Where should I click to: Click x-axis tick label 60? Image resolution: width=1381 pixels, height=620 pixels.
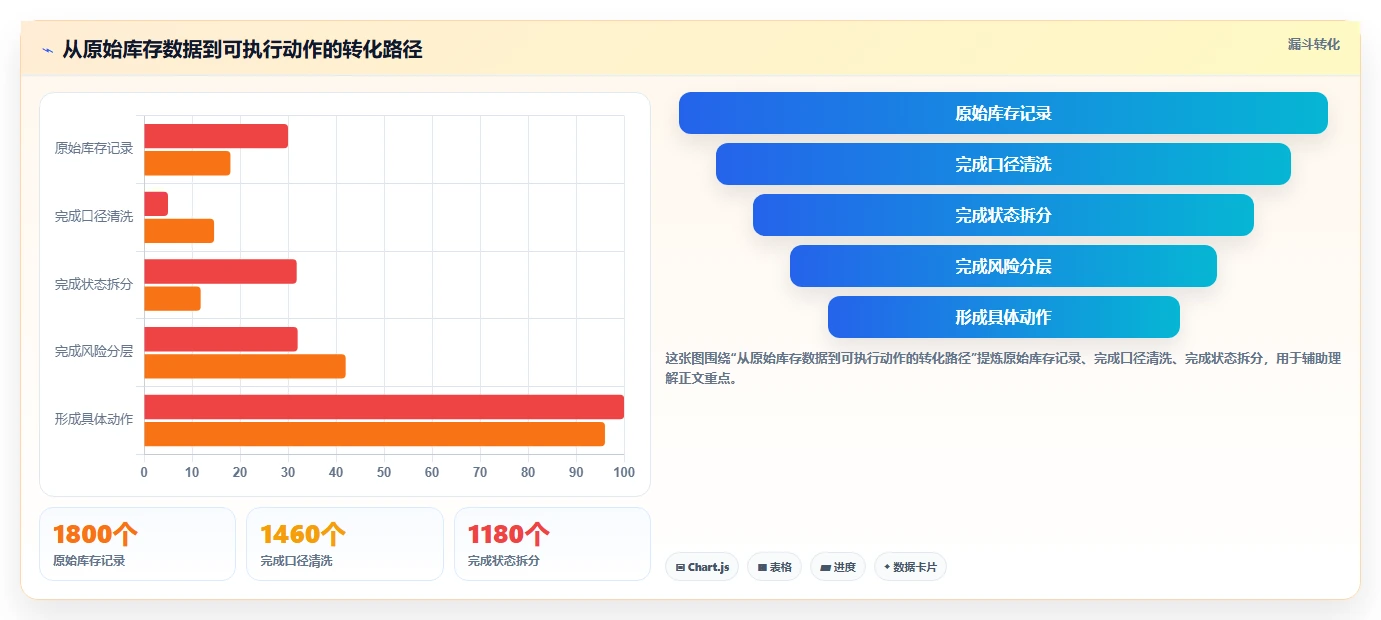coord(432,472)
